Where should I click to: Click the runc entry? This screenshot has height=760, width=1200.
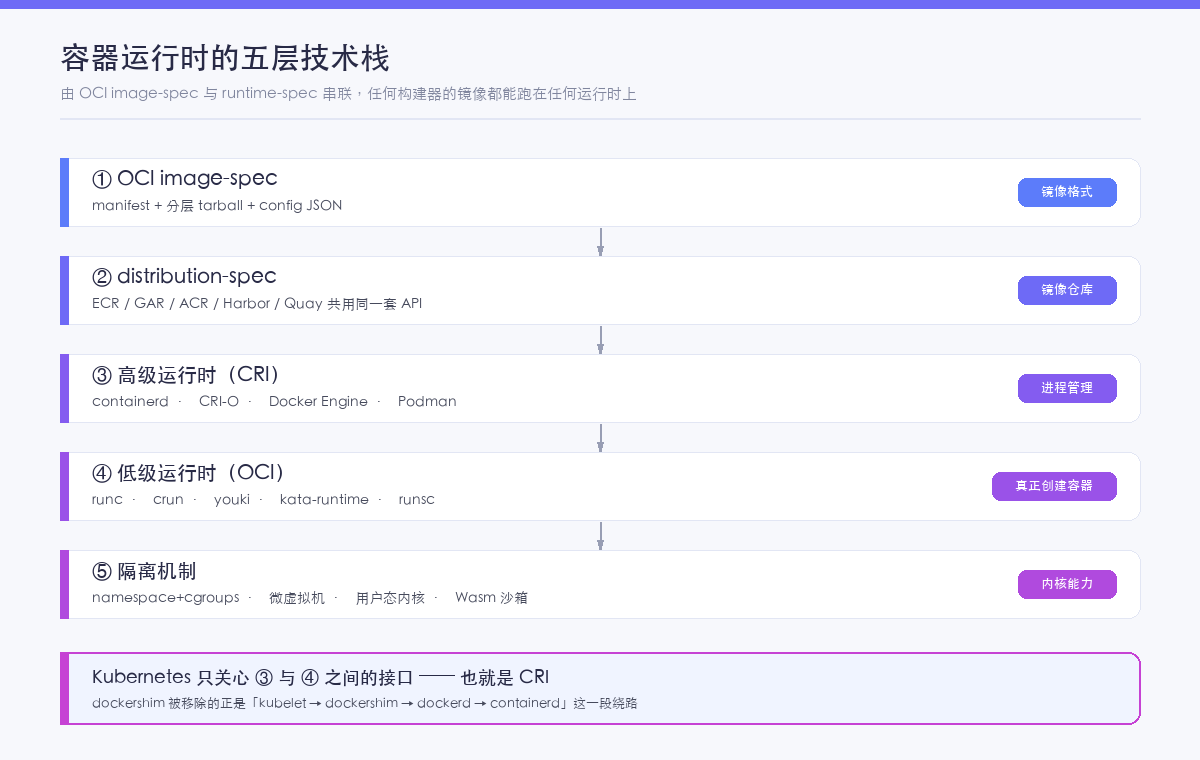(107, 499)
